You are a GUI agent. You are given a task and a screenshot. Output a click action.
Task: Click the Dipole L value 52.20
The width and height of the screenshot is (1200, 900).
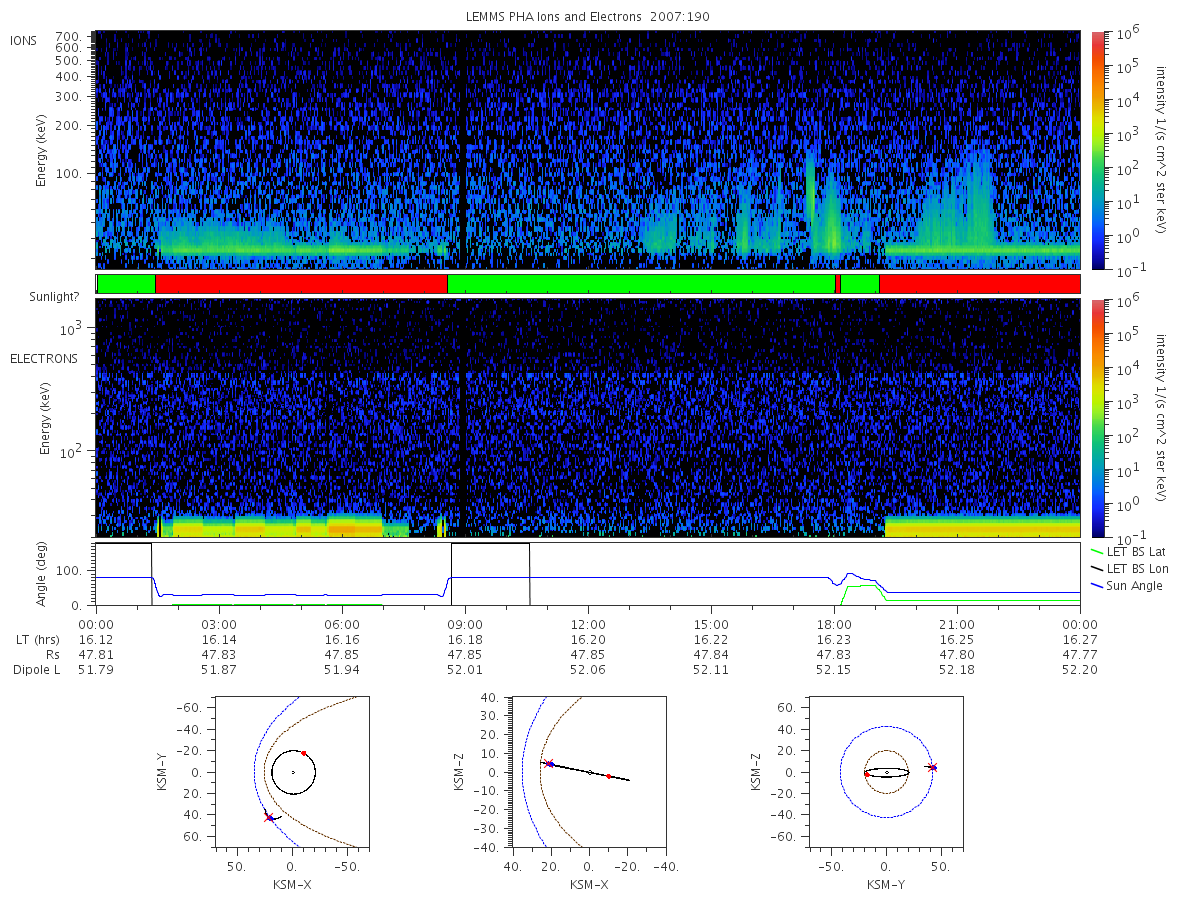tap(1080, 670)
